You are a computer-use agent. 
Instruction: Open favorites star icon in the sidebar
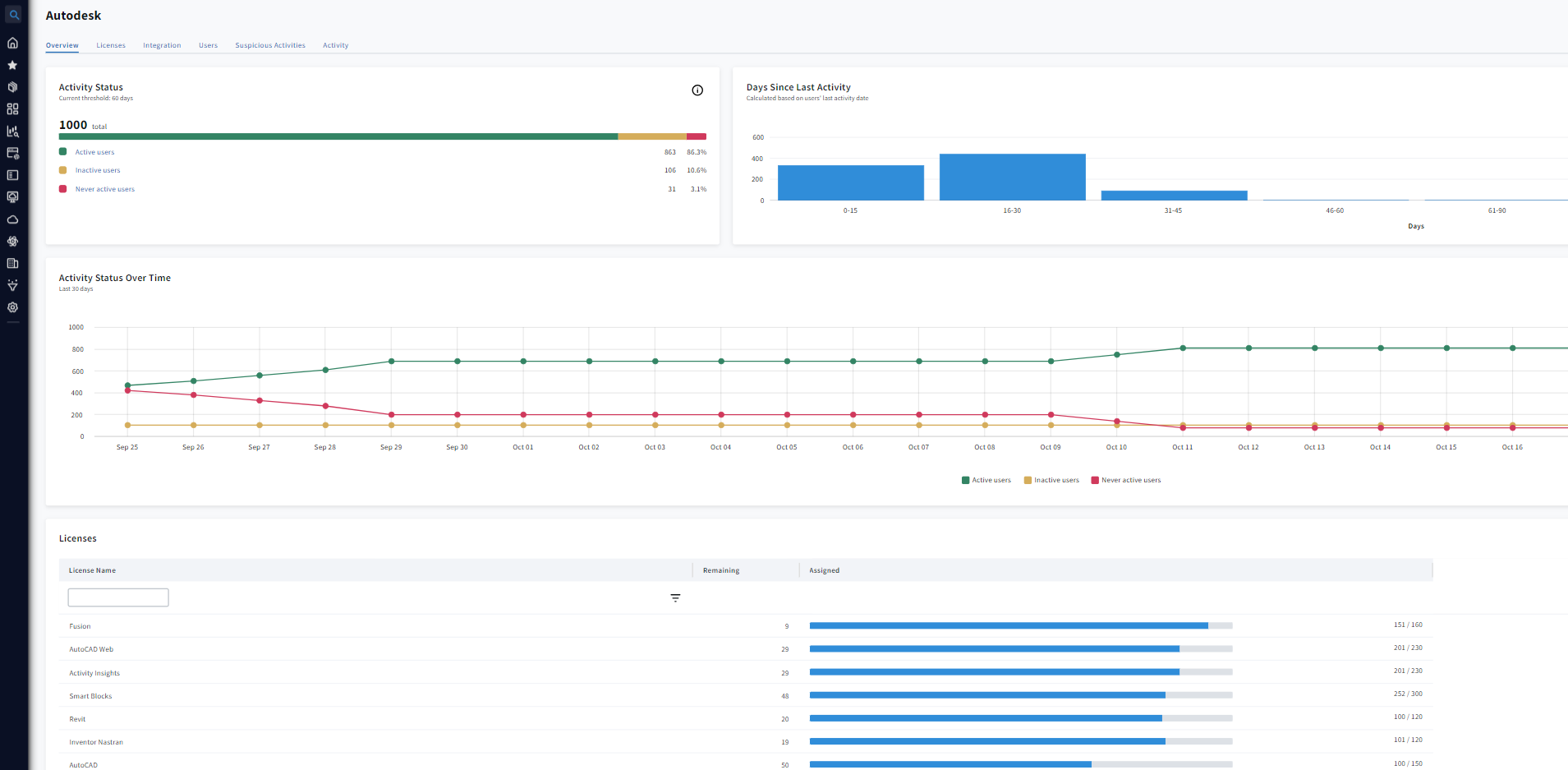click(x=12, y=65)
